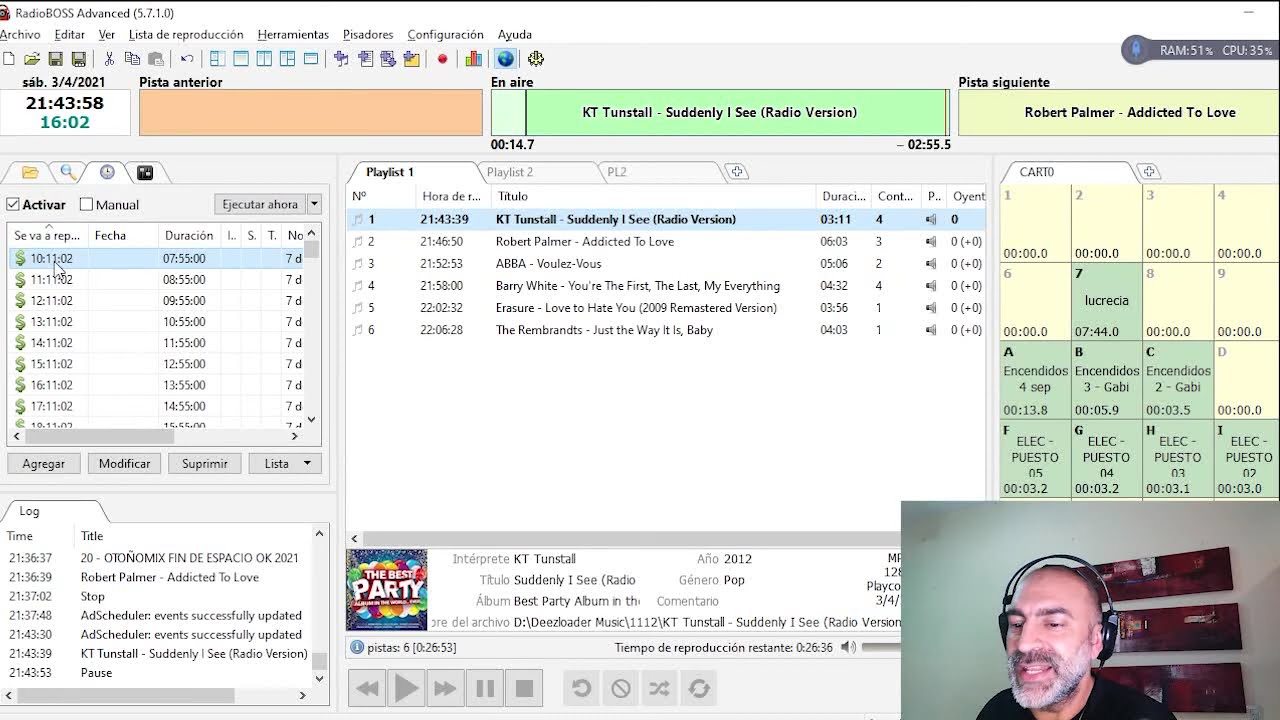Open the file browser folder tab icon
Viewport: 1280px width, 720px height.
coord(30,172)
